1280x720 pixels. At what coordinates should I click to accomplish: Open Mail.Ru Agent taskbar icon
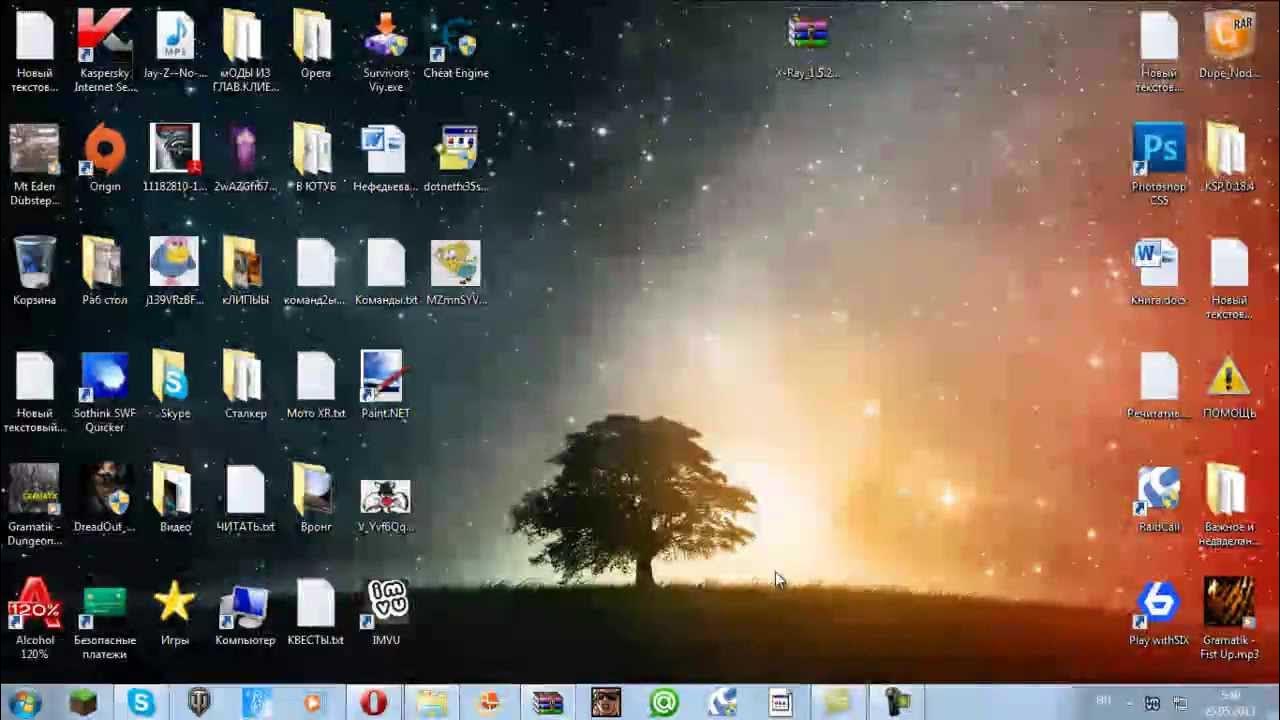point(663,703)
